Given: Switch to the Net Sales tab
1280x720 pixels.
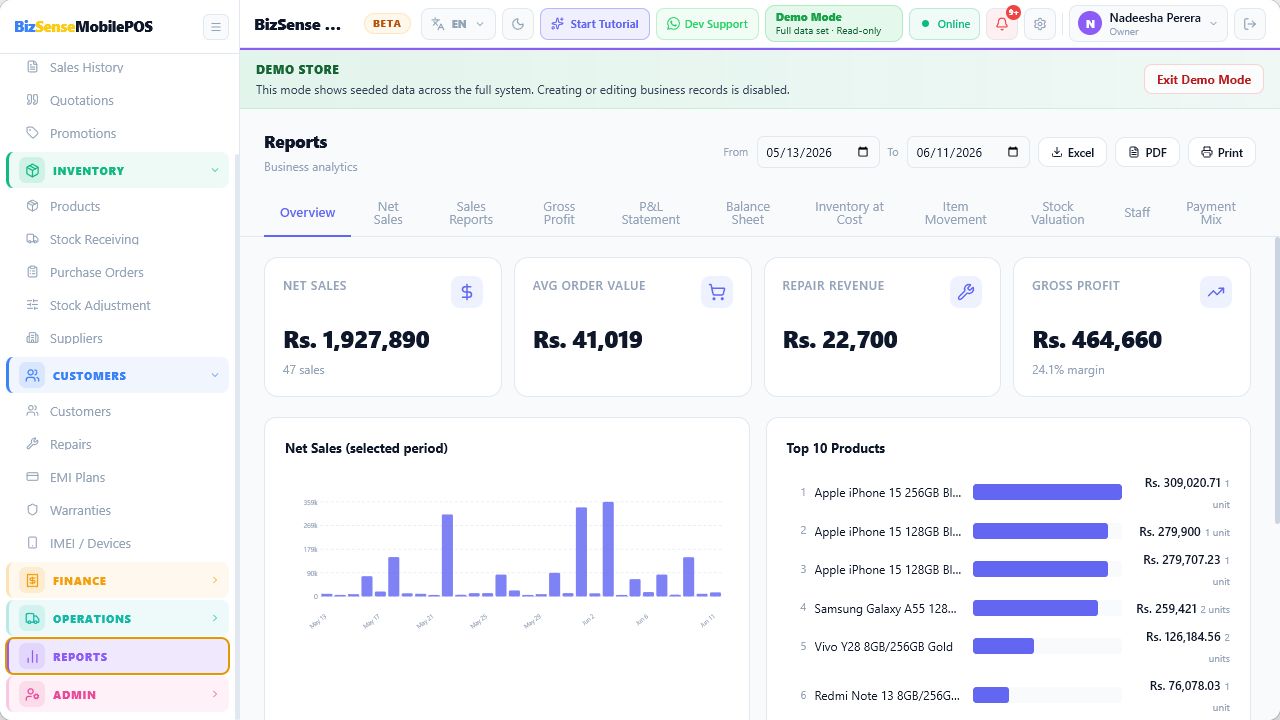Looking at the screenshot, I should pyautogui.click(x=388, y=213).
